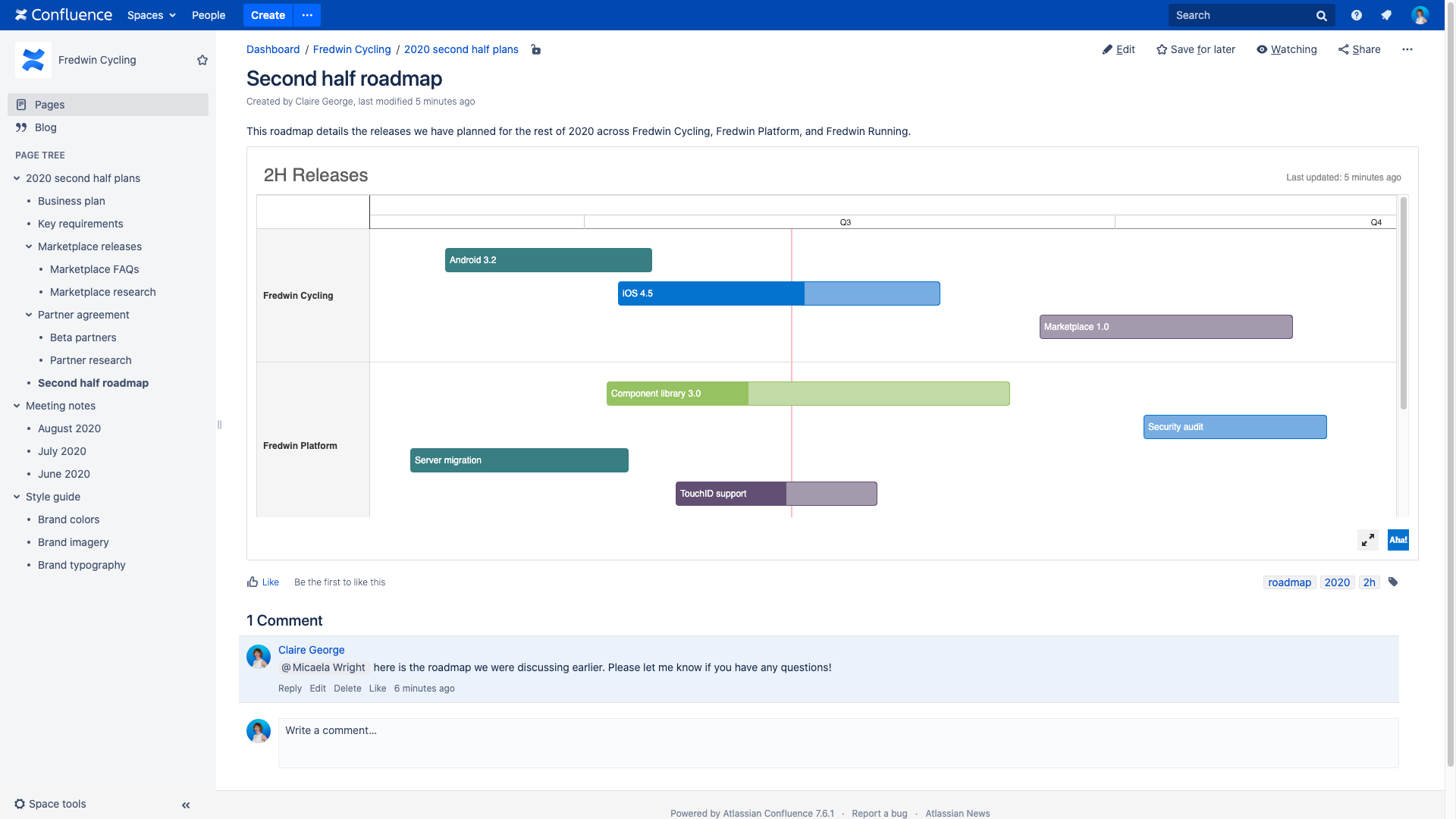Open notifications icon in top bar

click(1386, 15)
